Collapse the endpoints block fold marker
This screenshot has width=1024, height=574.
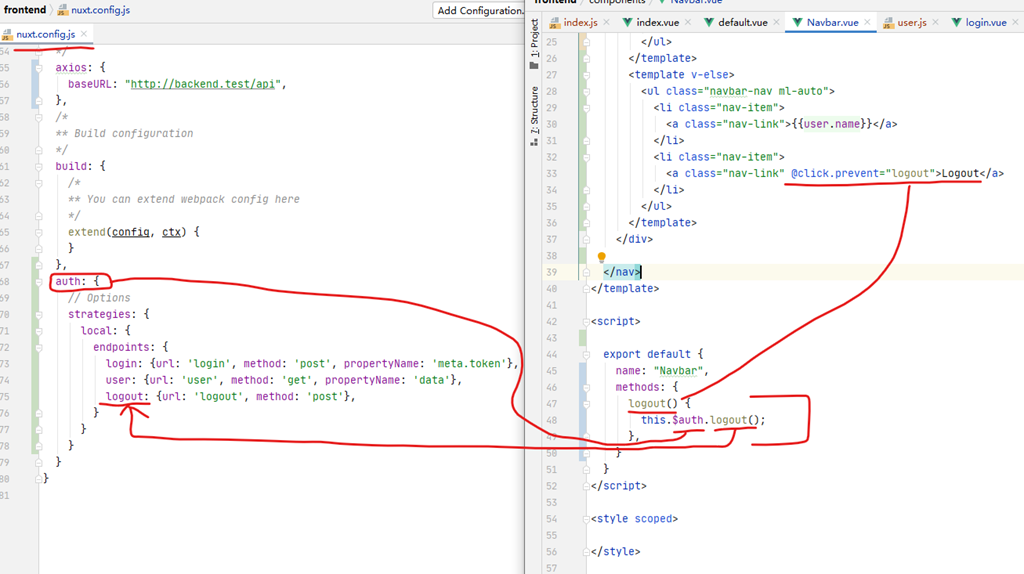pyautogui.click(x=39, y=347)
